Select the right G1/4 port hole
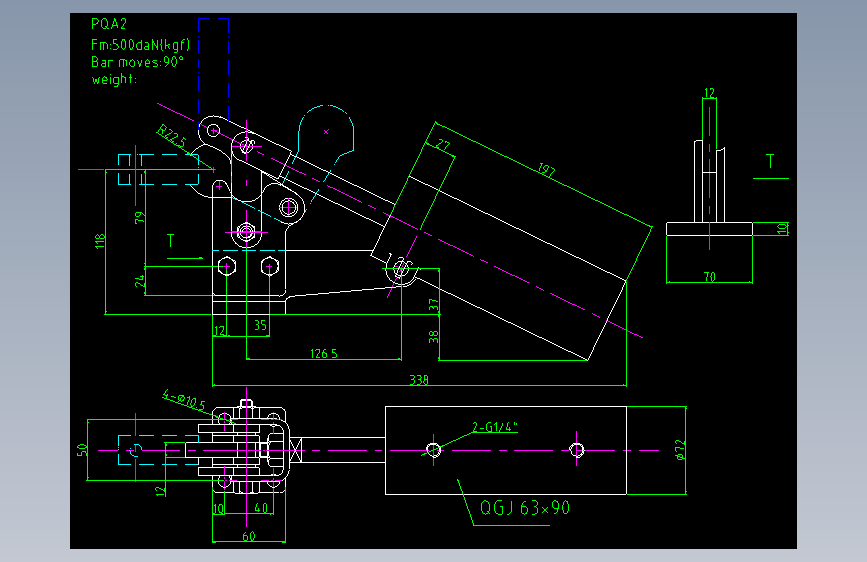 (577, 450)
